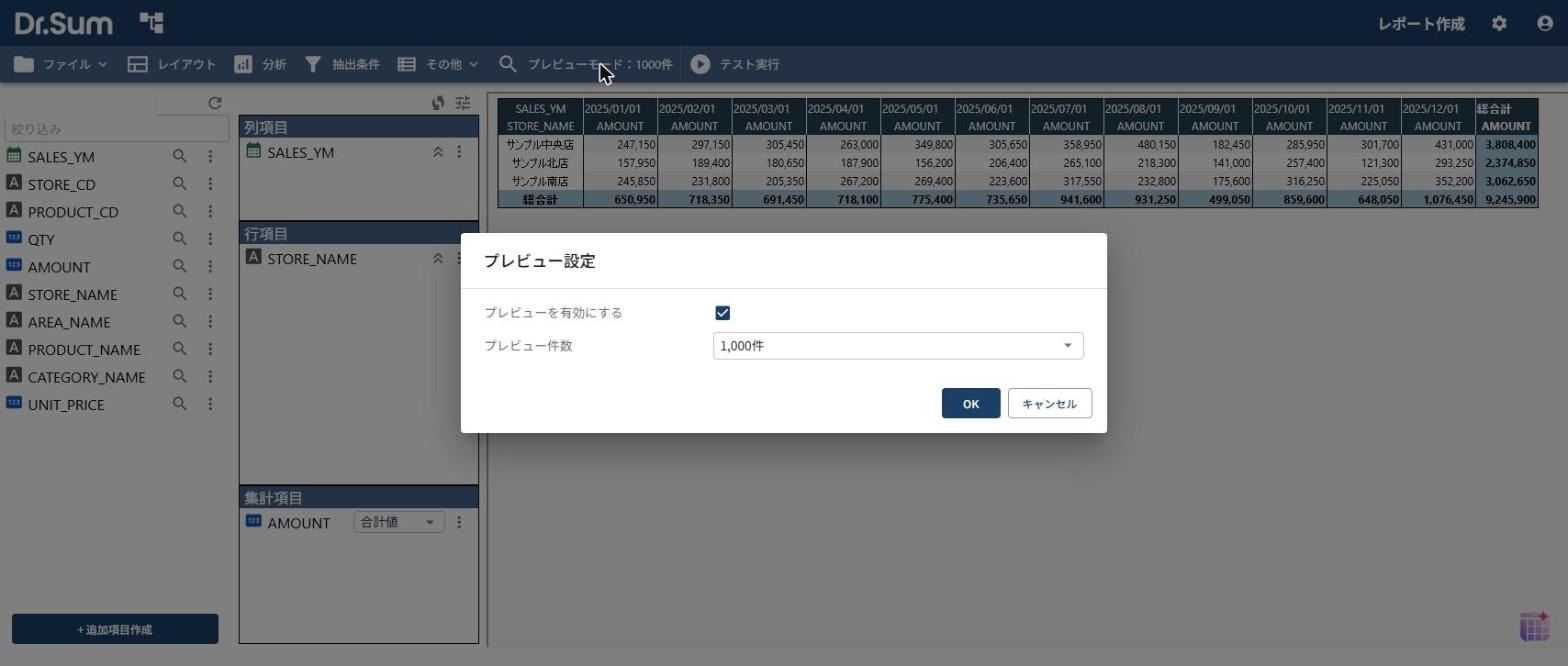Confirm with OK button

click(971, 403)
